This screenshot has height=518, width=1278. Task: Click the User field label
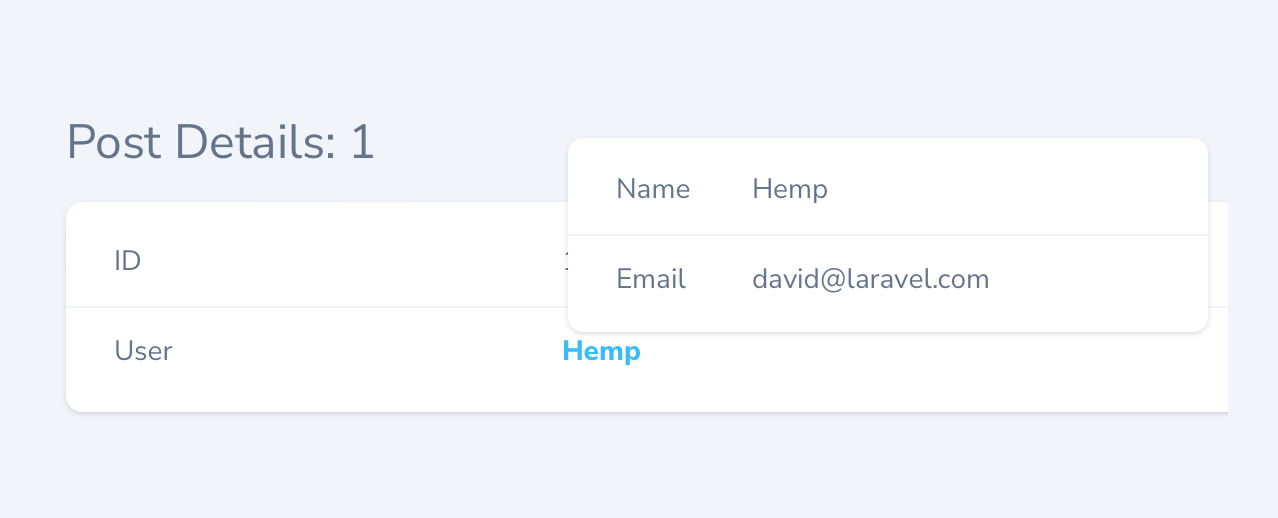click(143, 352)
